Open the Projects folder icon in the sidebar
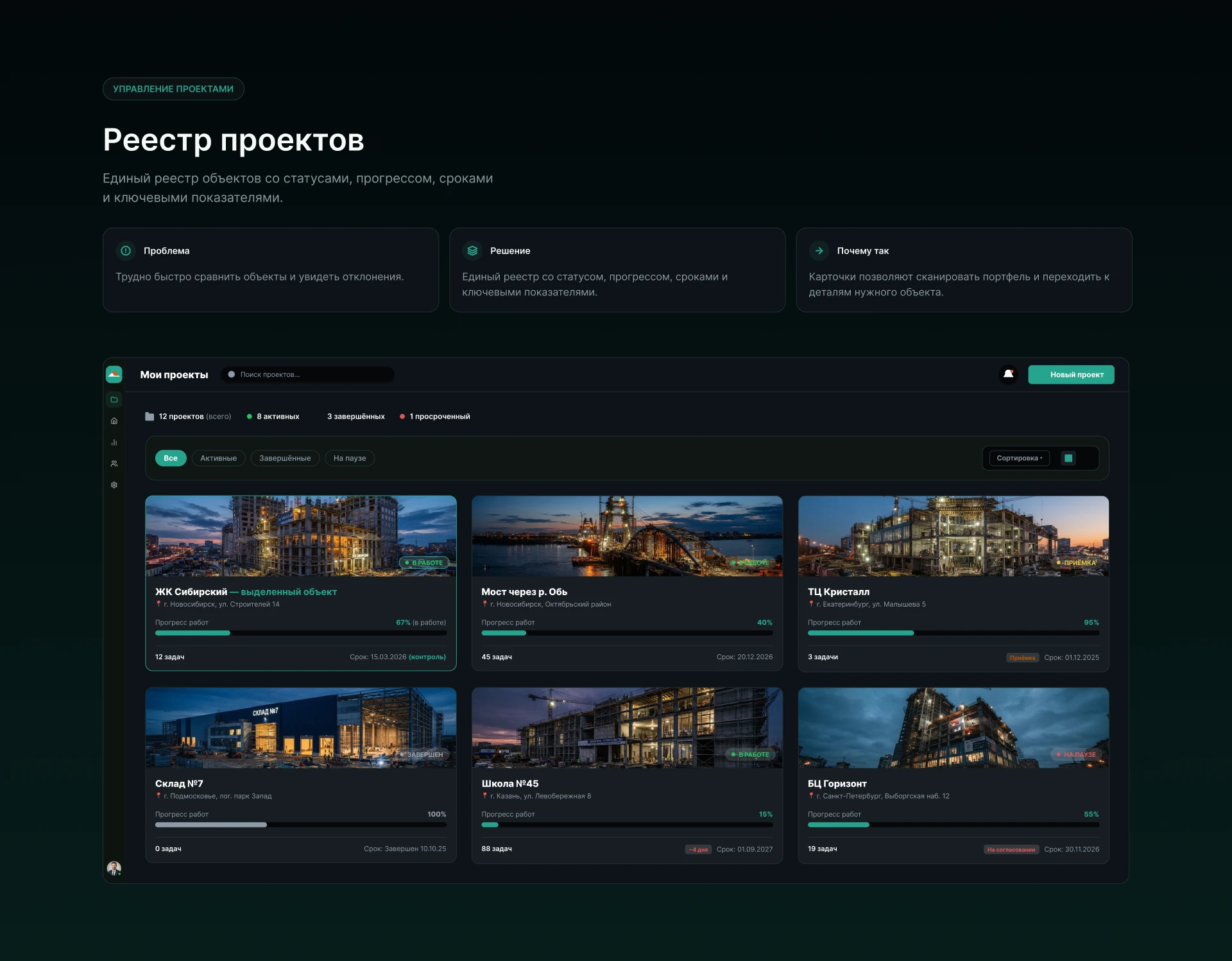The height and width of the screenshot is (961, 1232). click(x=114, y=399)
